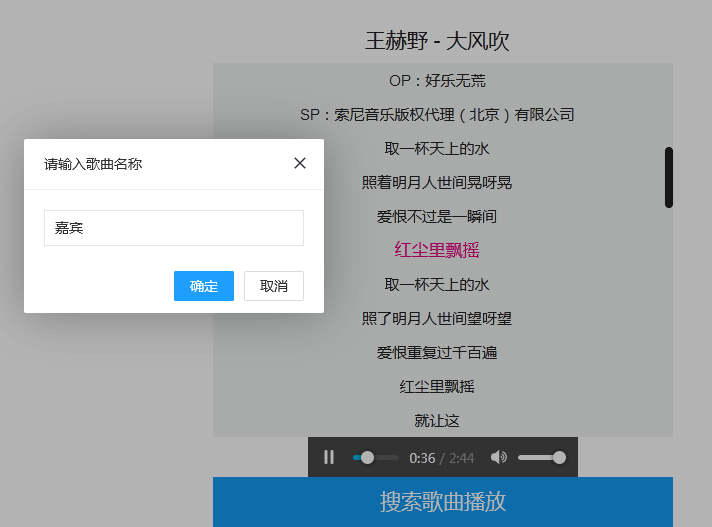Click the lyrics panel scrollbar thumb

point(668,177)
